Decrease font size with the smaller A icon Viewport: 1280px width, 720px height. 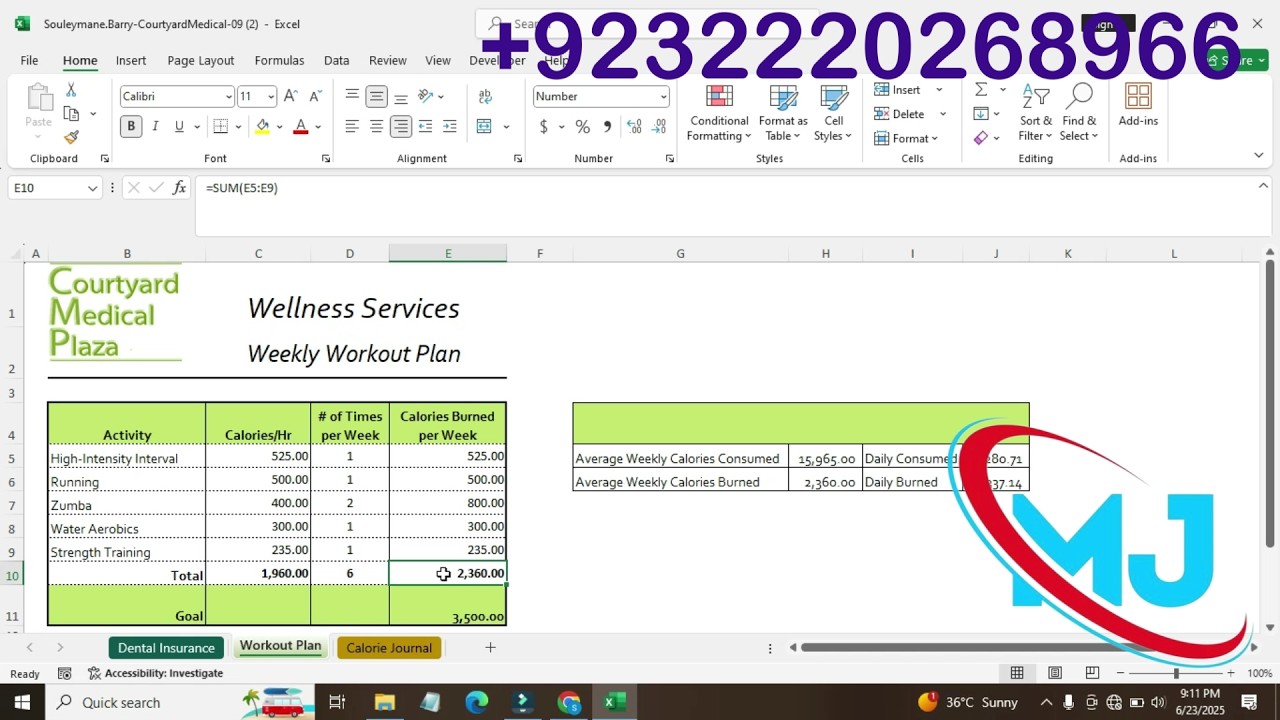point(315,96)
